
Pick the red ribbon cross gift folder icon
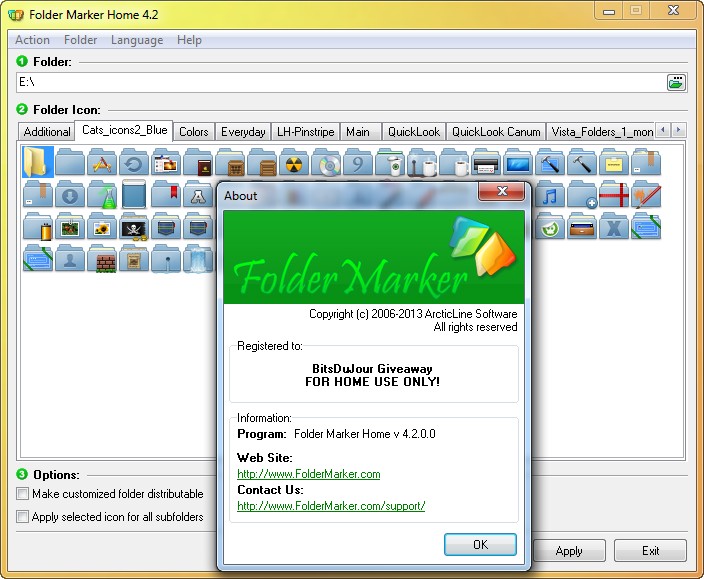click(x=614, y=194)
